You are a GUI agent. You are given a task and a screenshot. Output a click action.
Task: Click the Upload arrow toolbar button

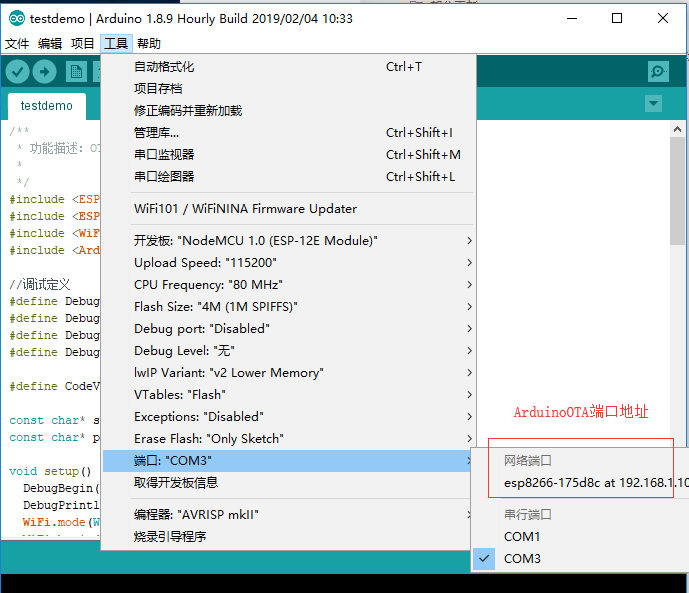pyautogui.click(x=44, y=72)
